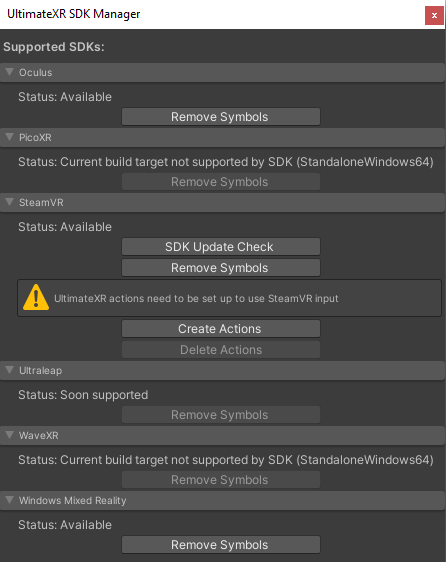Select the SteamVR section header label
Screen dimensions: 446x562
[x=41, y=203]
